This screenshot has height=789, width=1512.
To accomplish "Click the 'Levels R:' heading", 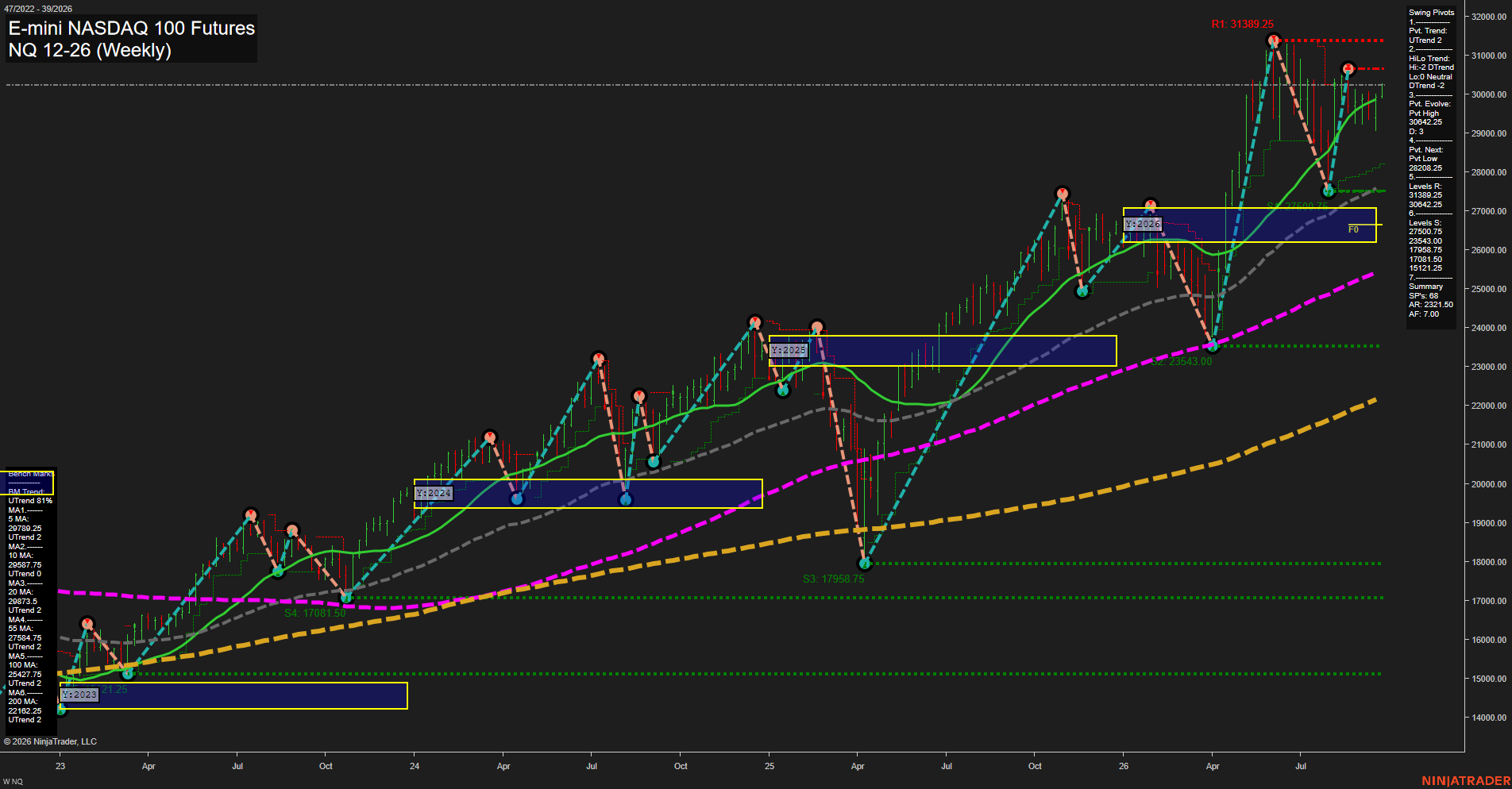I will (x=1425, y=187).
